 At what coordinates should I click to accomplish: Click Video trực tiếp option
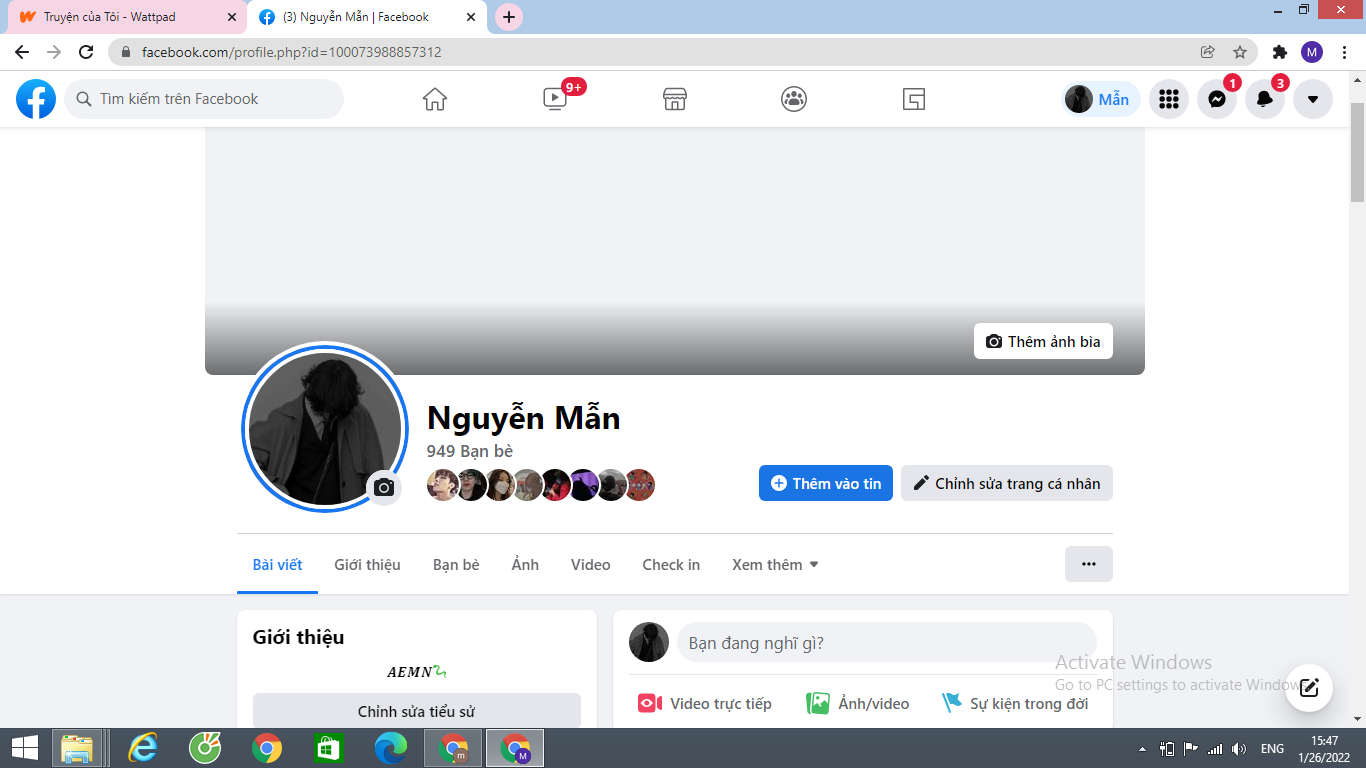(705, 703)
